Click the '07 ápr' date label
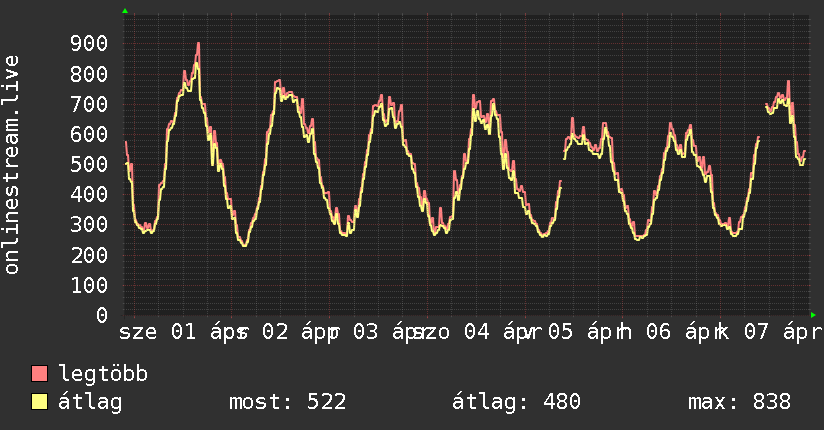 pos(783,332)
